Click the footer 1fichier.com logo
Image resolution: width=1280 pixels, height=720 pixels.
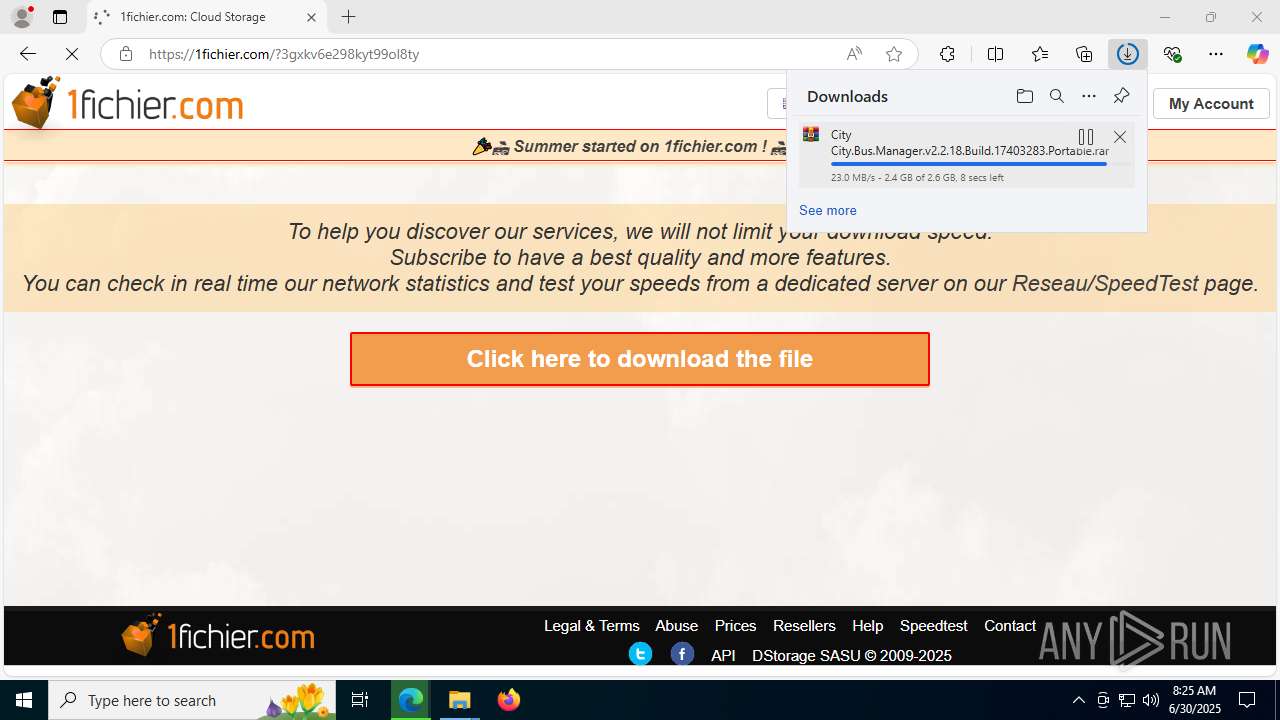coord(218,635)
